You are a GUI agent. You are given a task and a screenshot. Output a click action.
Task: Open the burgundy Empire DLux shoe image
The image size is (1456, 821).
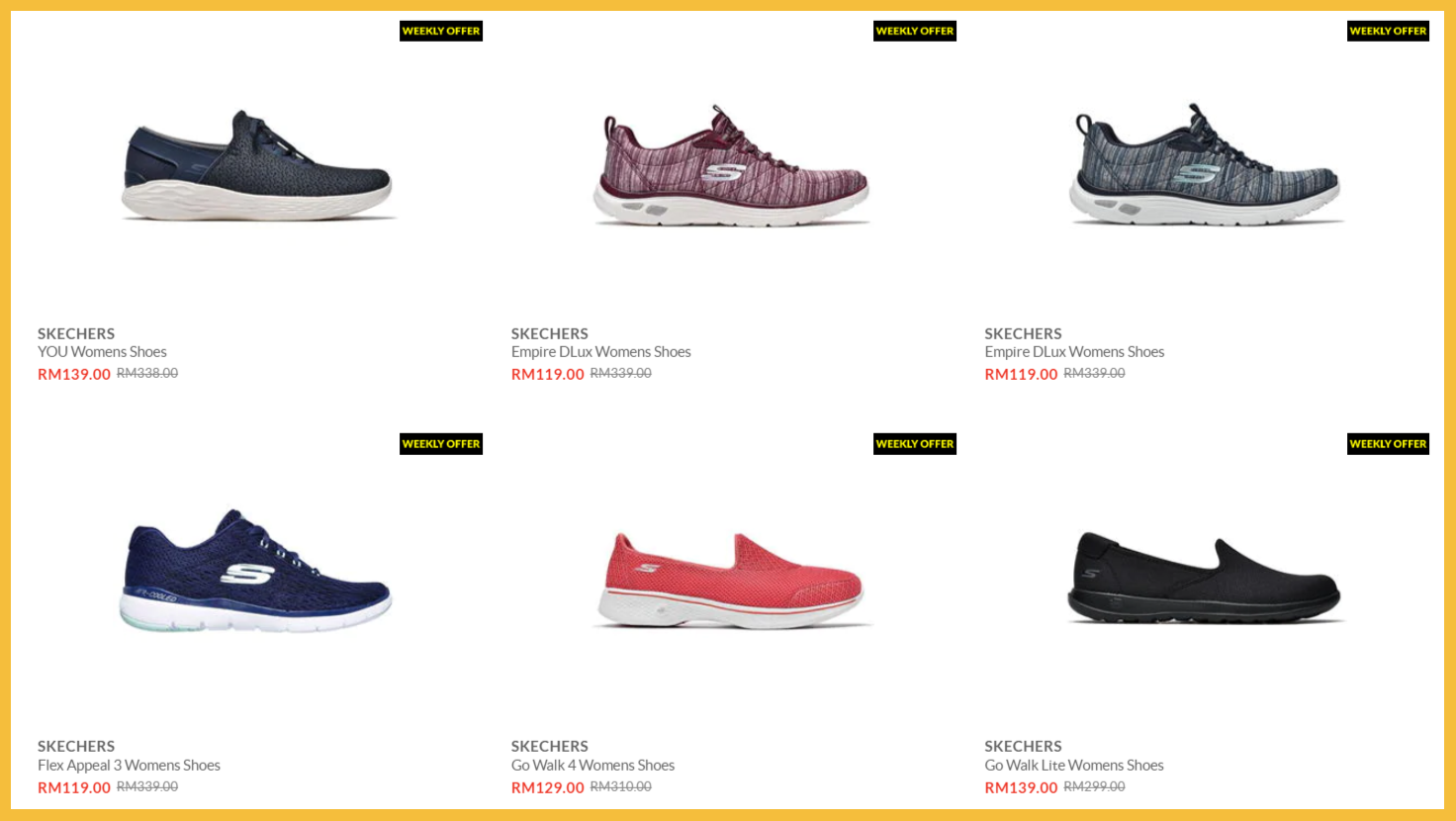pos(731,165)
